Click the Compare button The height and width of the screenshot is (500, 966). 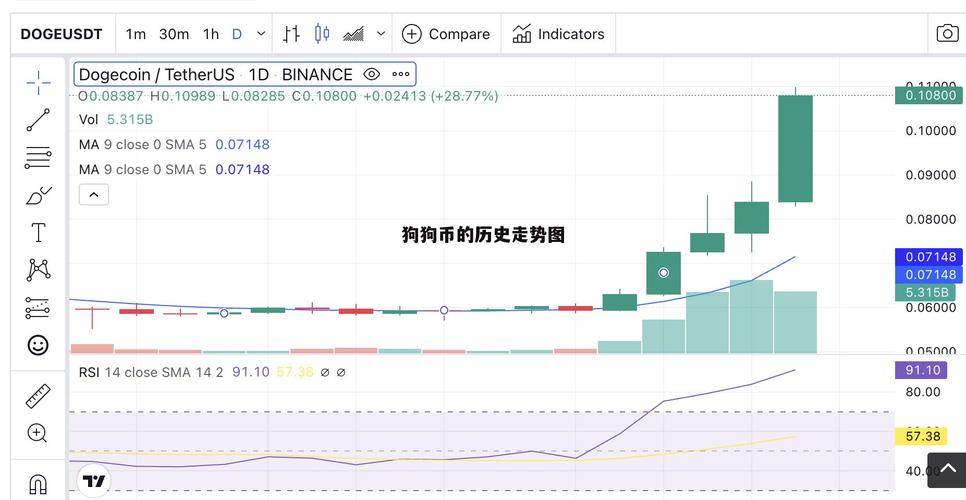tap(446, 34)
